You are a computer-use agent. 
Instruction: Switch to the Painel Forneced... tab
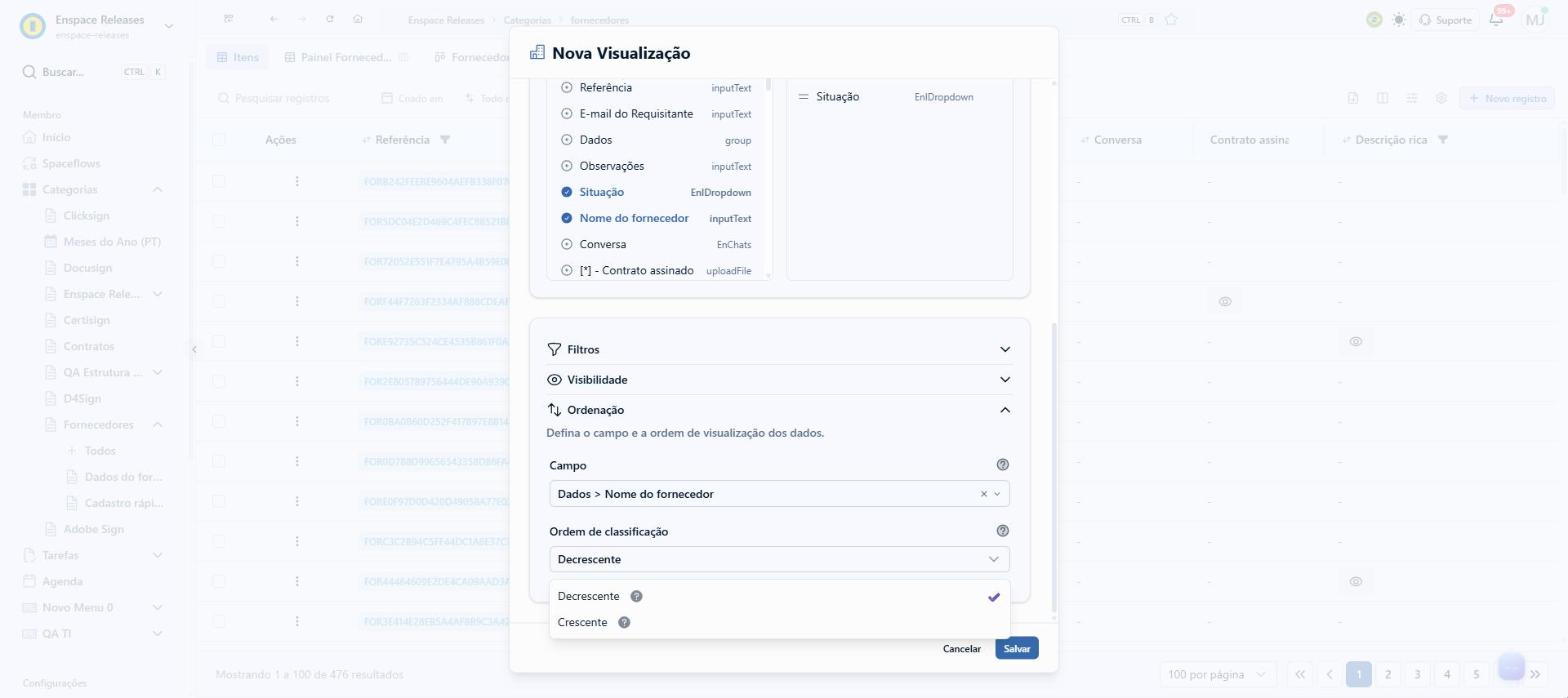[347, 57]
